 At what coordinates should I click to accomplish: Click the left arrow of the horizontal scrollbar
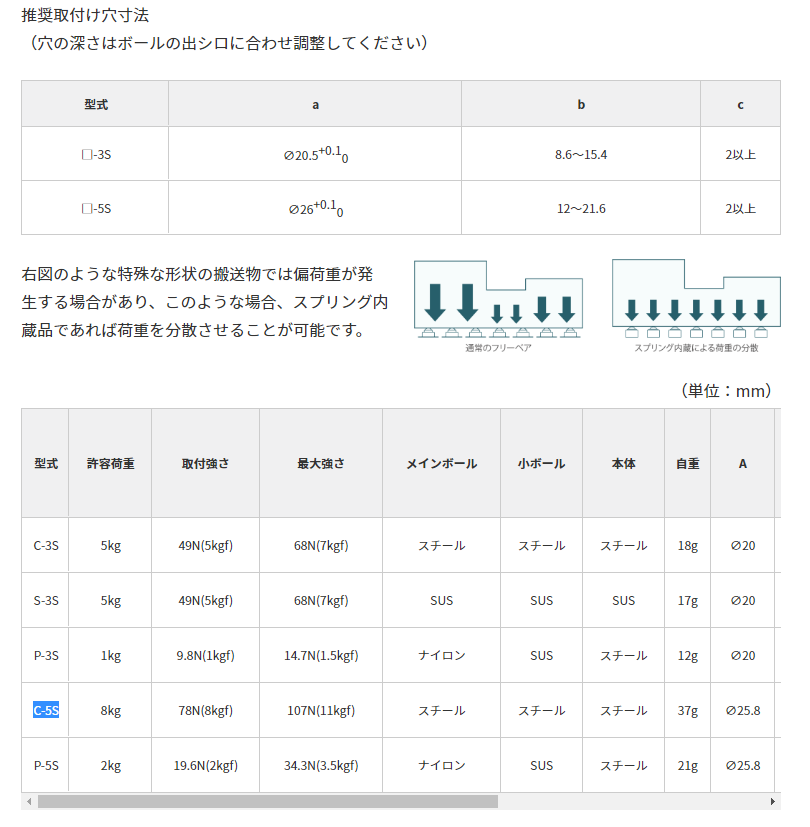point(27,800)
